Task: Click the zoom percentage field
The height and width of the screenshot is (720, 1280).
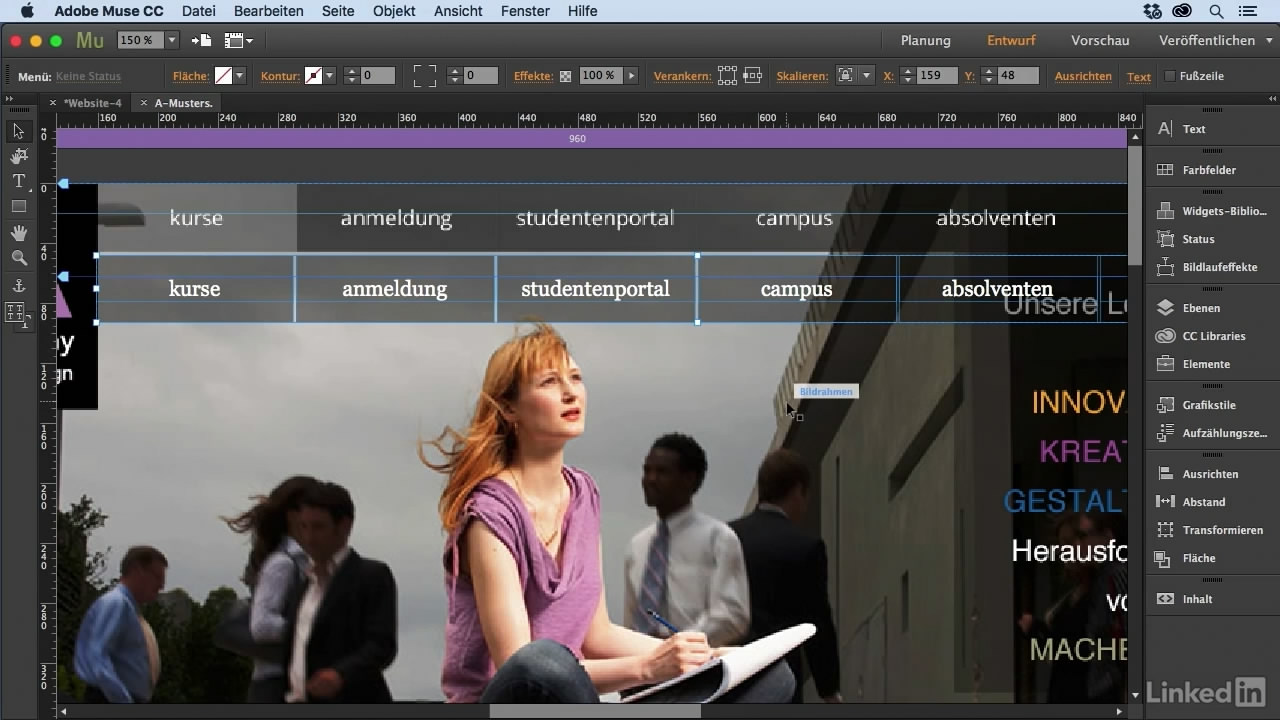Action: click(139, 41)
